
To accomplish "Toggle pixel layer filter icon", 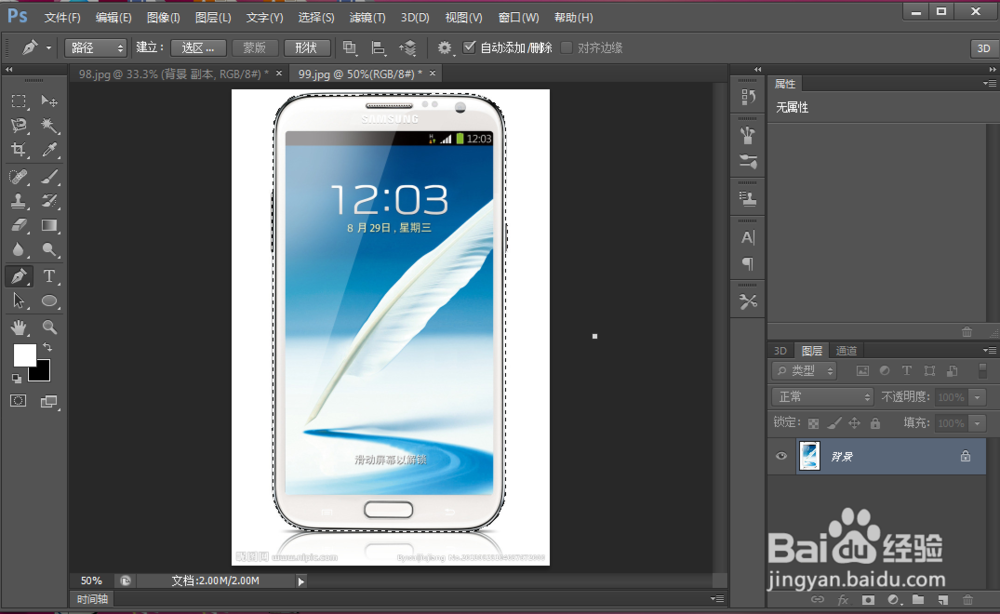I will [x=862, y=370].
